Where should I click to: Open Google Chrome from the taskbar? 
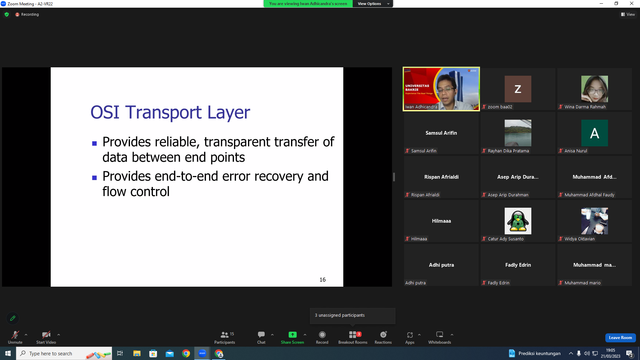[x=186, y=353]
